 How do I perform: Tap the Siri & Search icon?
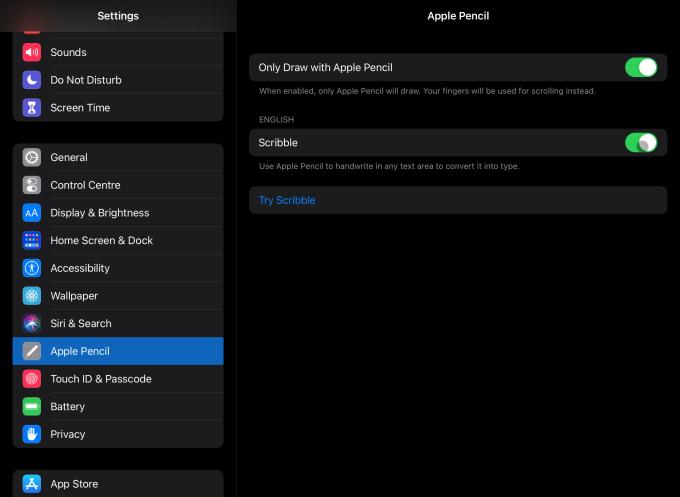(32, 324)
